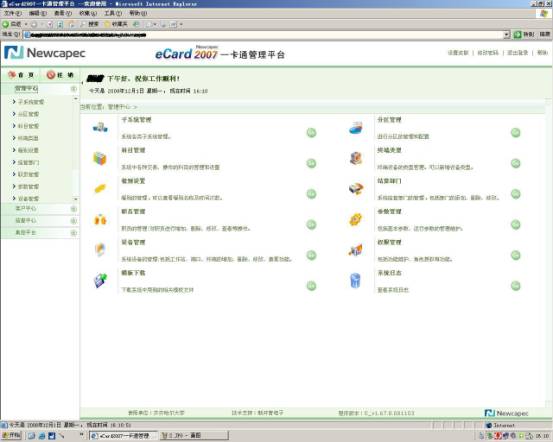The height and width of the screenshot is (442, 553).
Task: Open the 参数管理 yellow gear icon
Action: click(x=356, y=220)
